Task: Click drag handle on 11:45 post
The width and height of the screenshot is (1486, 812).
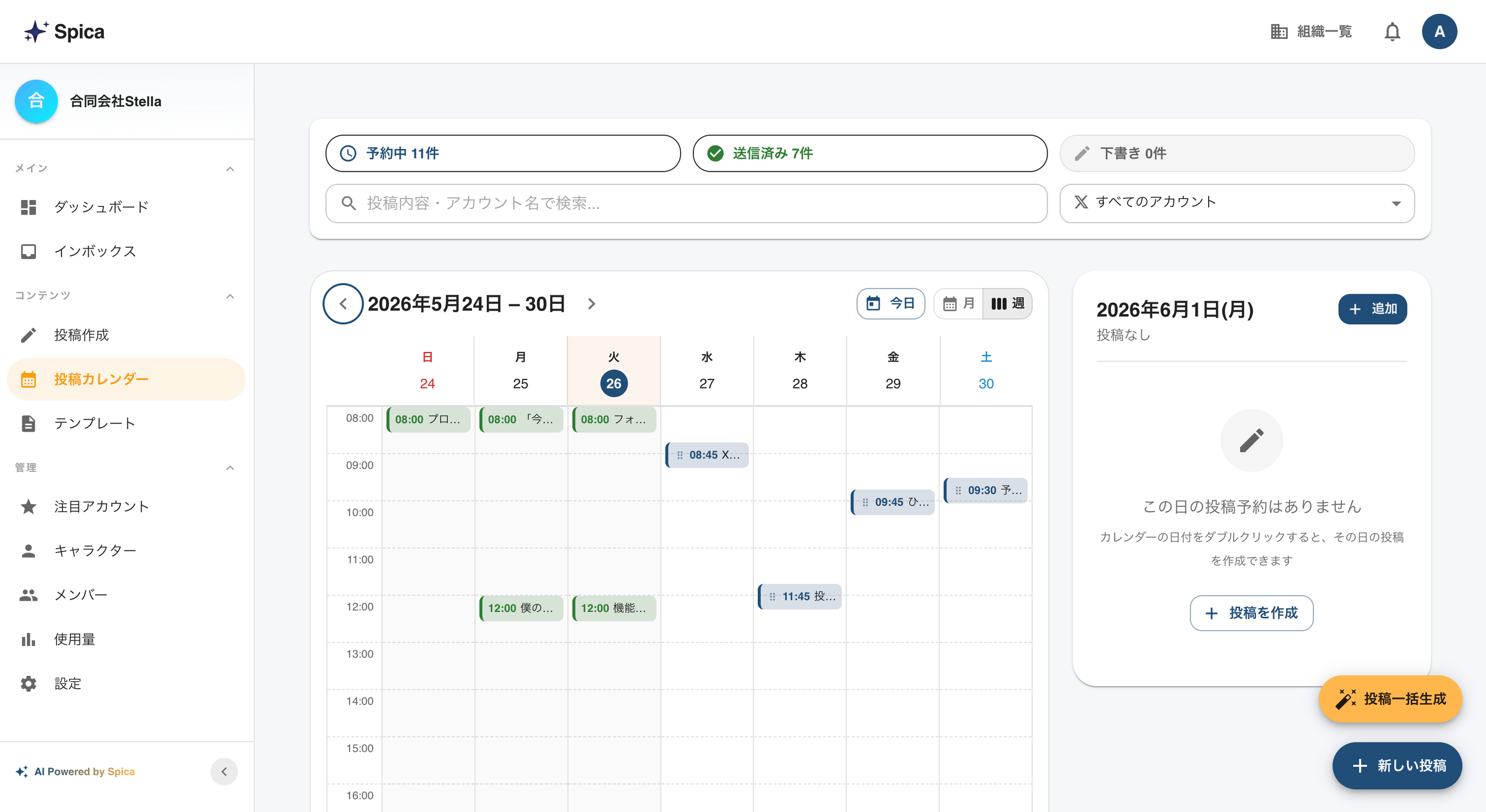Action: coord(772,596)
